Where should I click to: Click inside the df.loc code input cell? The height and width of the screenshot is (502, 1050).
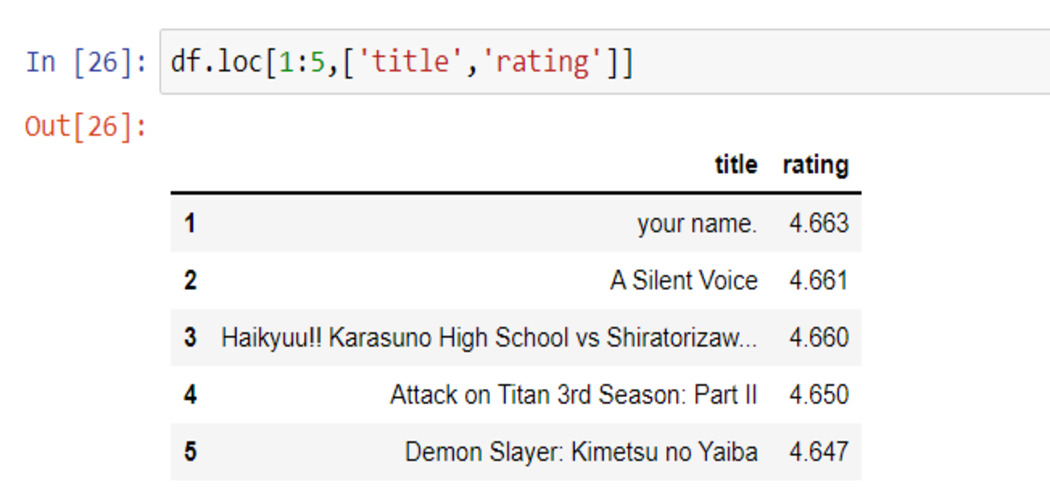tap(600, 62)
